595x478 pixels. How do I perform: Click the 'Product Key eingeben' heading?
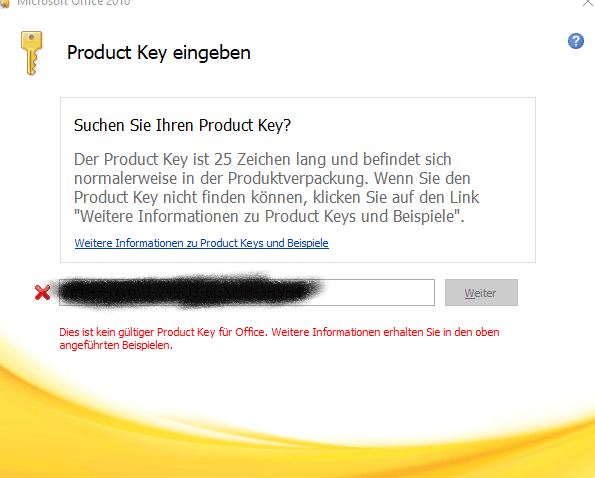tap(159, 53)
